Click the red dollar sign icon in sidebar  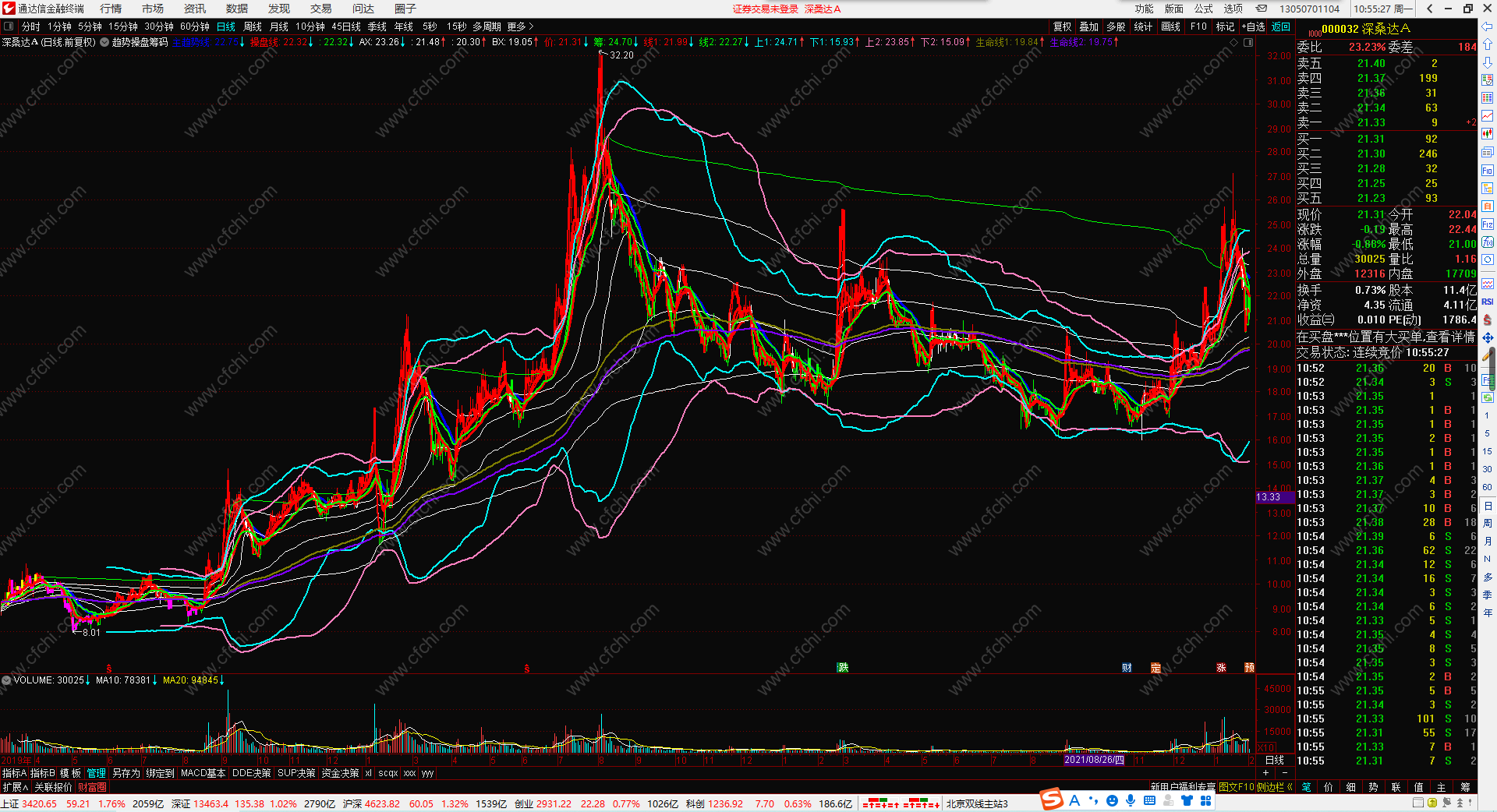pos(1488,320)
